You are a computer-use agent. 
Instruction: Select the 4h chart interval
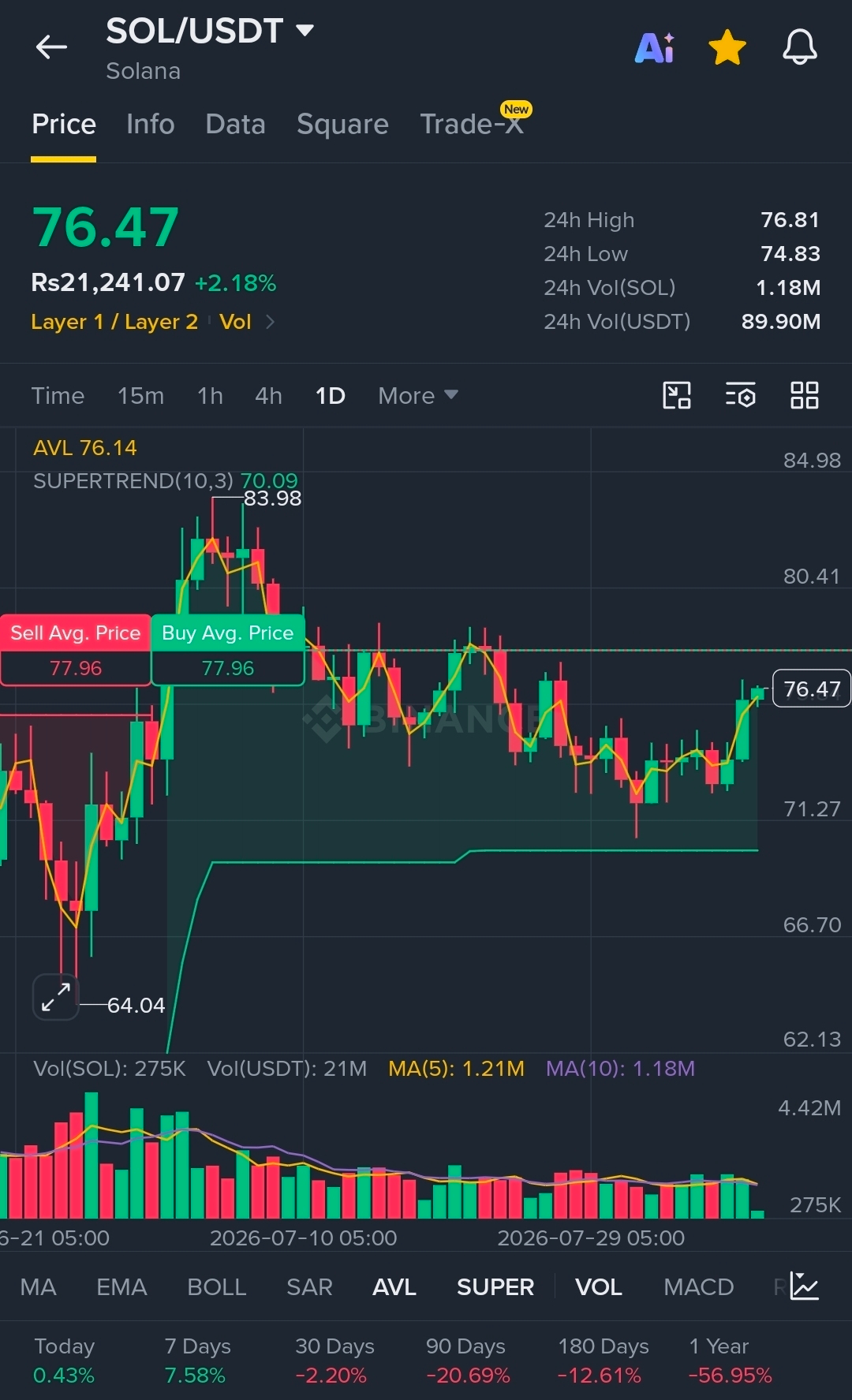pos(268,396)
